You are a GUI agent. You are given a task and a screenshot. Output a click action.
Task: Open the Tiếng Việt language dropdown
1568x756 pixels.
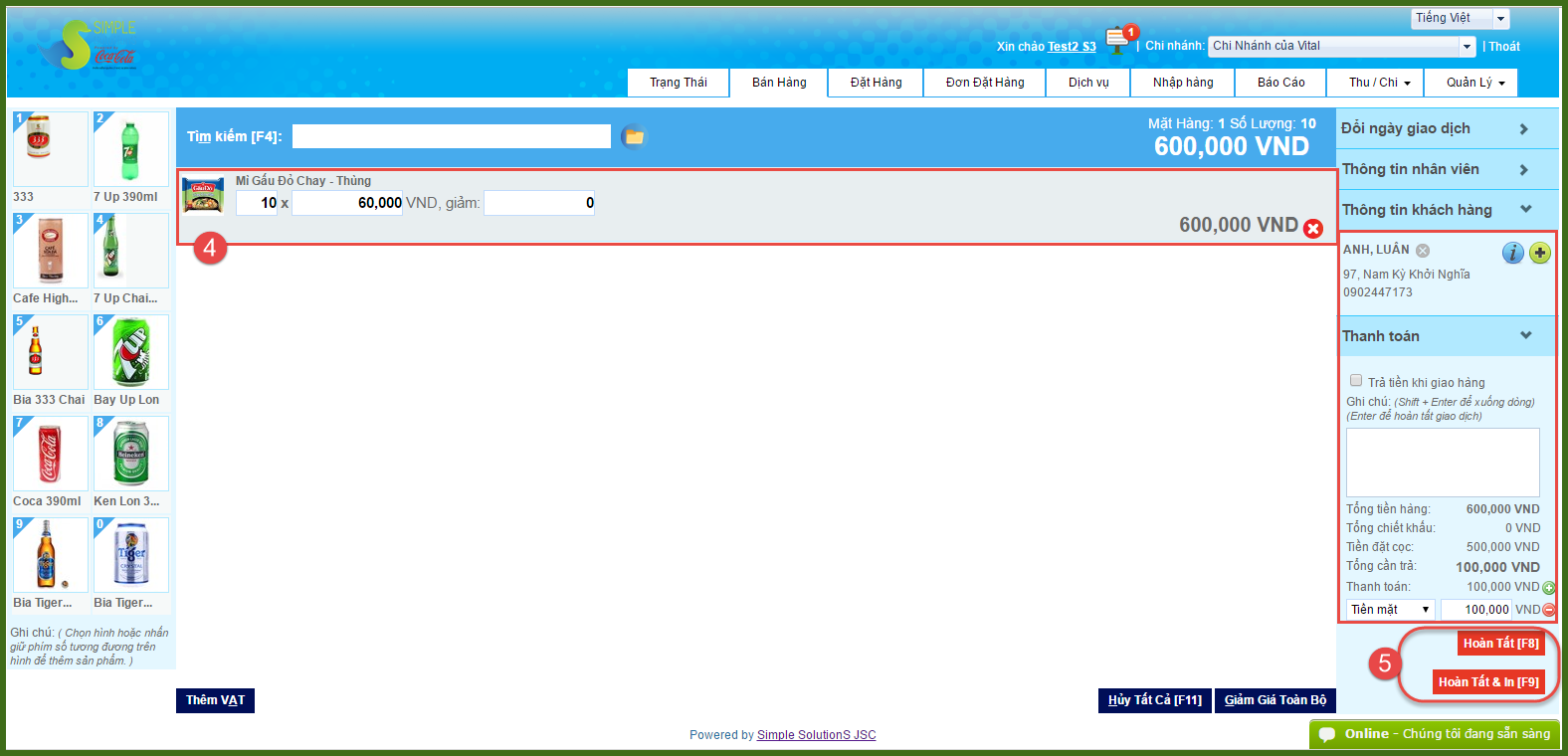1460,18
